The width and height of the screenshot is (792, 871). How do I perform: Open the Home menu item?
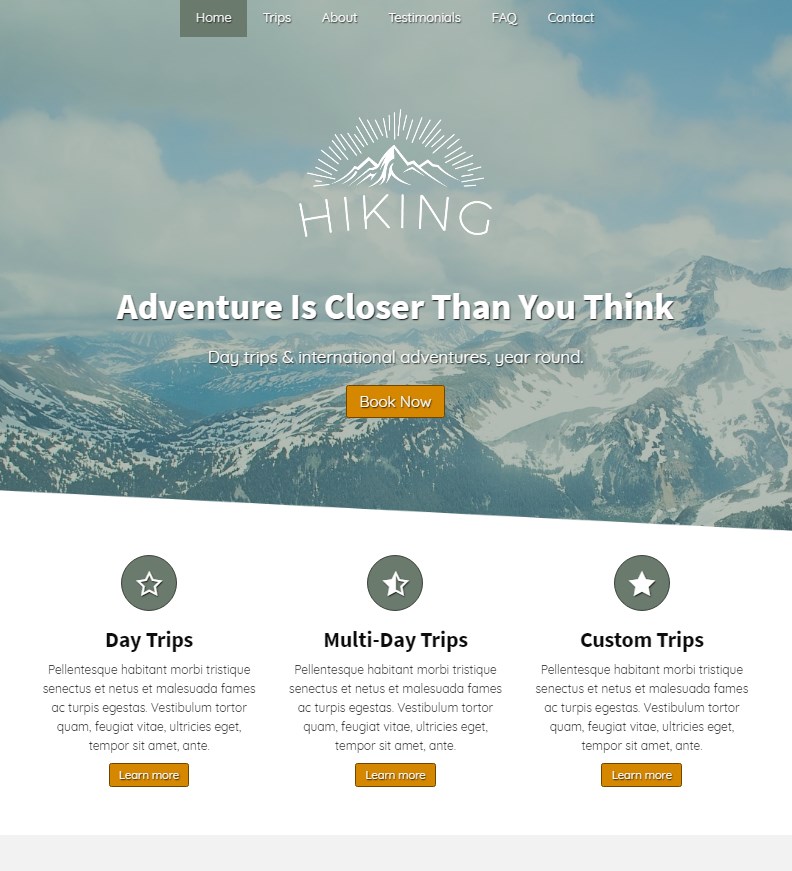point(213,18)
